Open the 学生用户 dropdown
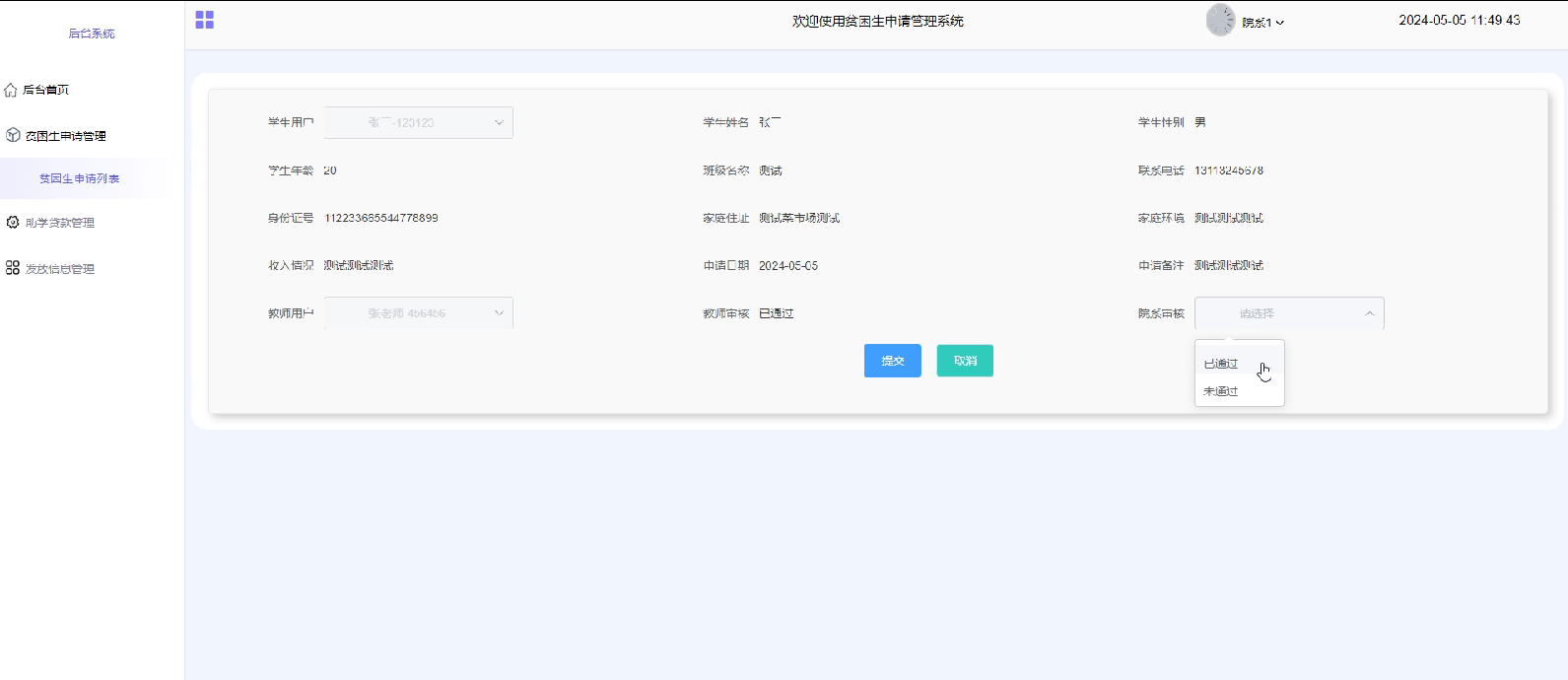This screenshot has height=680, width=1568. (x=419, y=122)
